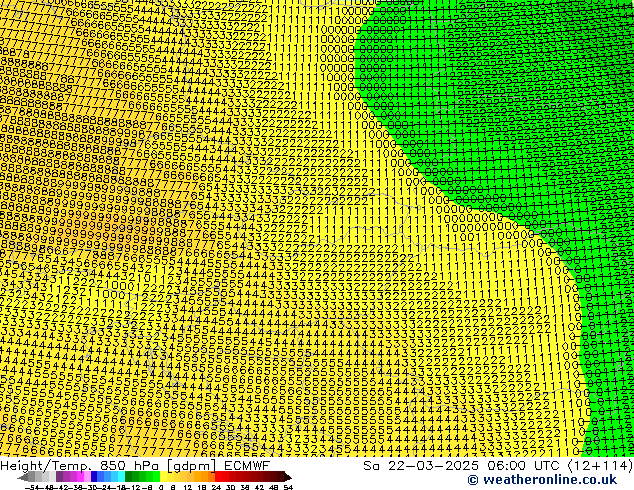Screen dimensions: 634x490
Task: Click the cyan swatch above -18 in the legend
Action: 121,476
